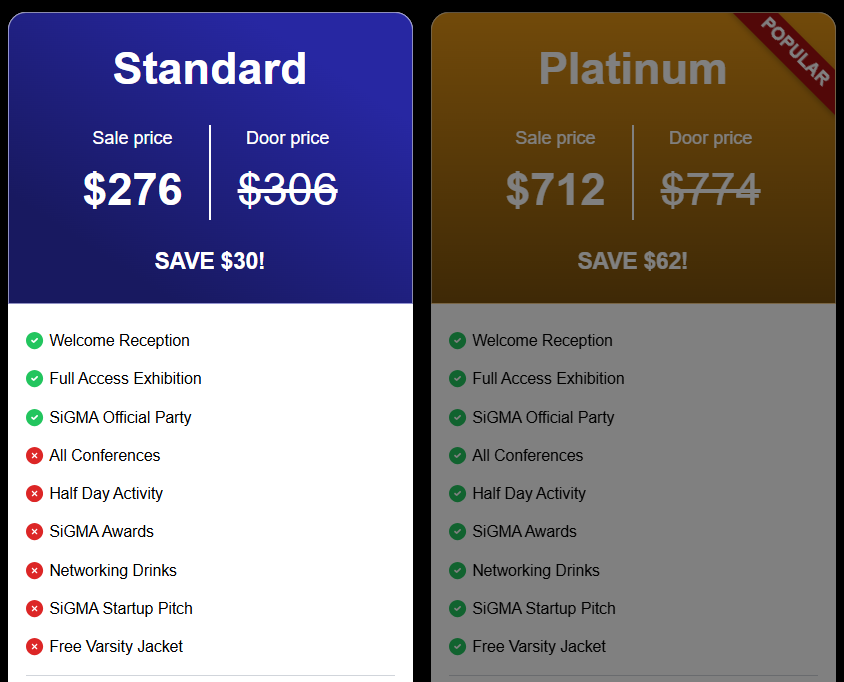
Task: Click green check next to Standard SiGMA Official Party
Action: click(34, 417)
